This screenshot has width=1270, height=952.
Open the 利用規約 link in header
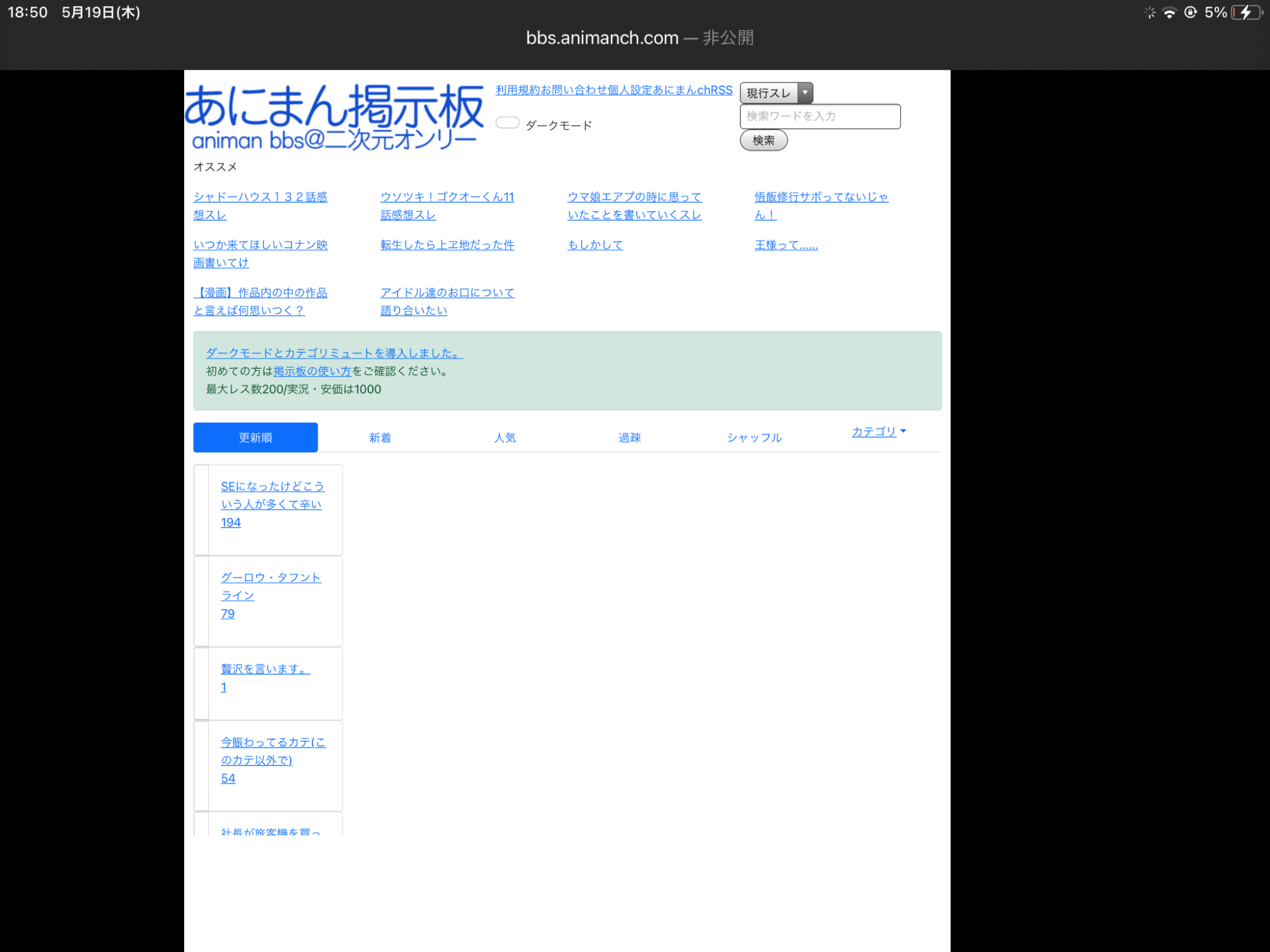[518, 90]
